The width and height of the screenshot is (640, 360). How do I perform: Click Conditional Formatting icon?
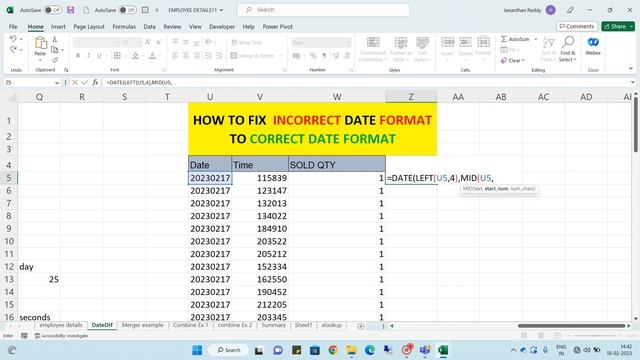pos(373,49)
